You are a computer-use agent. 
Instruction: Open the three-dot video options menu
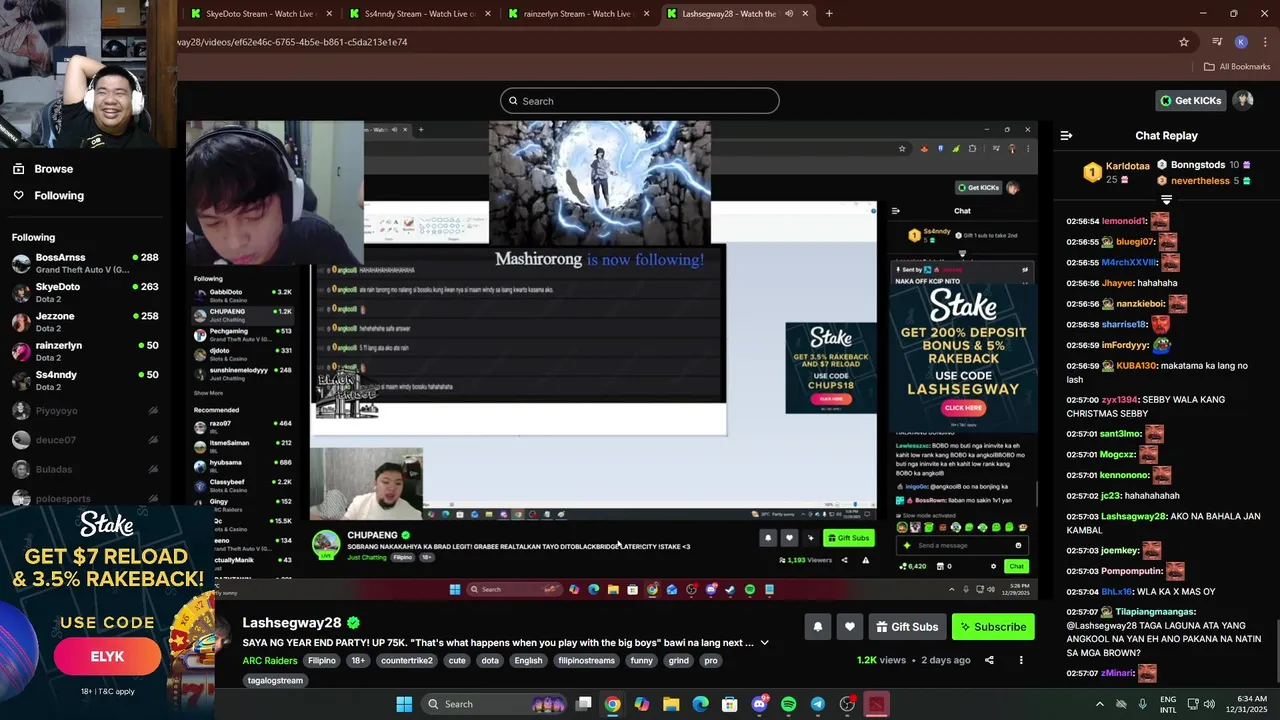pos(1021,660)
